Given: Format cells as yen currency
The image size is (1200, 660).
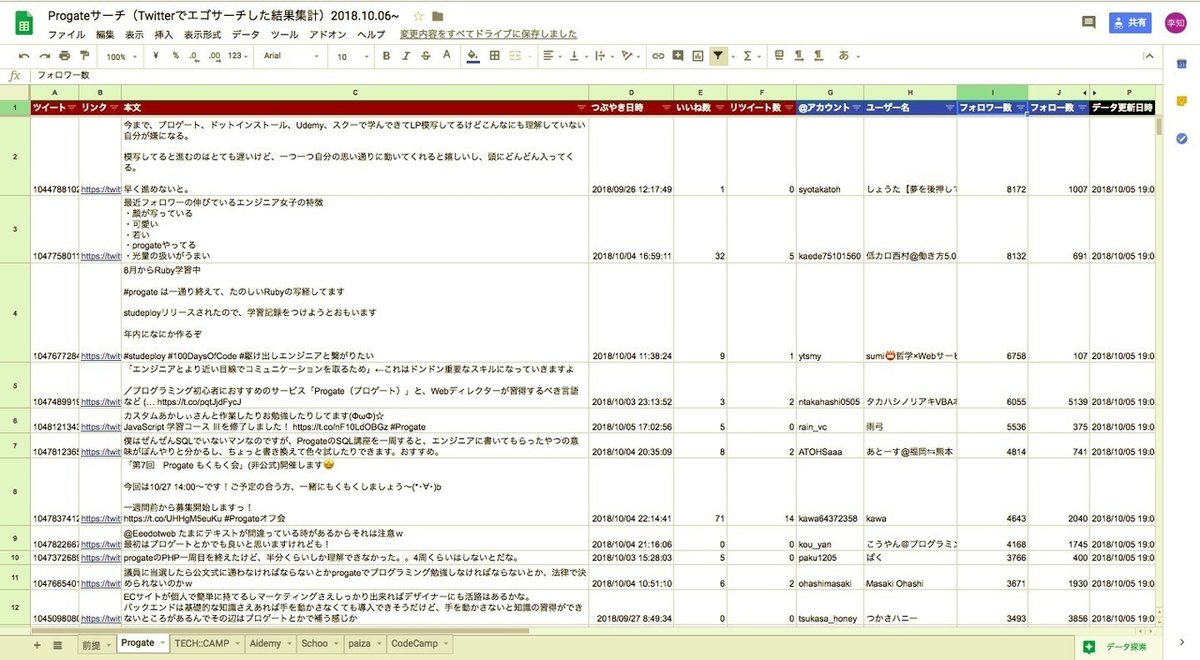Looking at the screenshot, I should (x=158, y=56).
